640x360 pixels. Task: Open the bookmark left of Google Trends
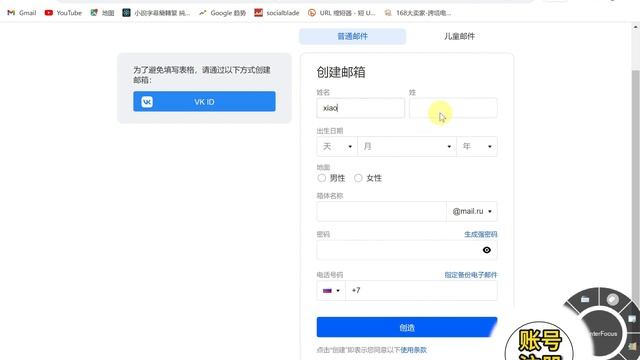[x=156, y=13]
